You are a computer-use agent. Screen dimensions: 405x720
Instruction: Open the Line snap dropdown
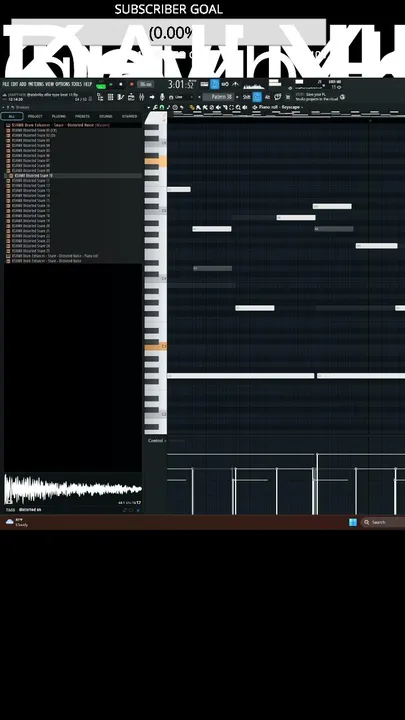coord(181,97)
